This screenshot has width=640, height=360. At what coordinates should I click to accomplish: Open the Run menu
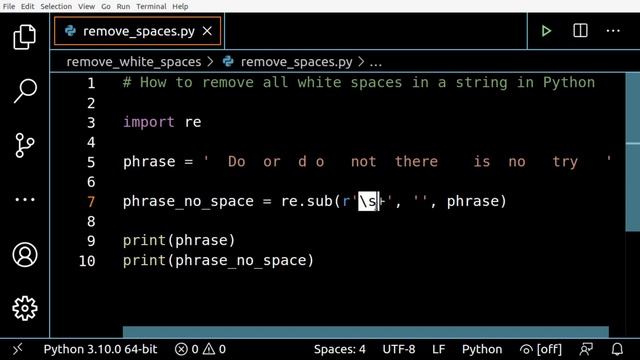coord(123,7)
